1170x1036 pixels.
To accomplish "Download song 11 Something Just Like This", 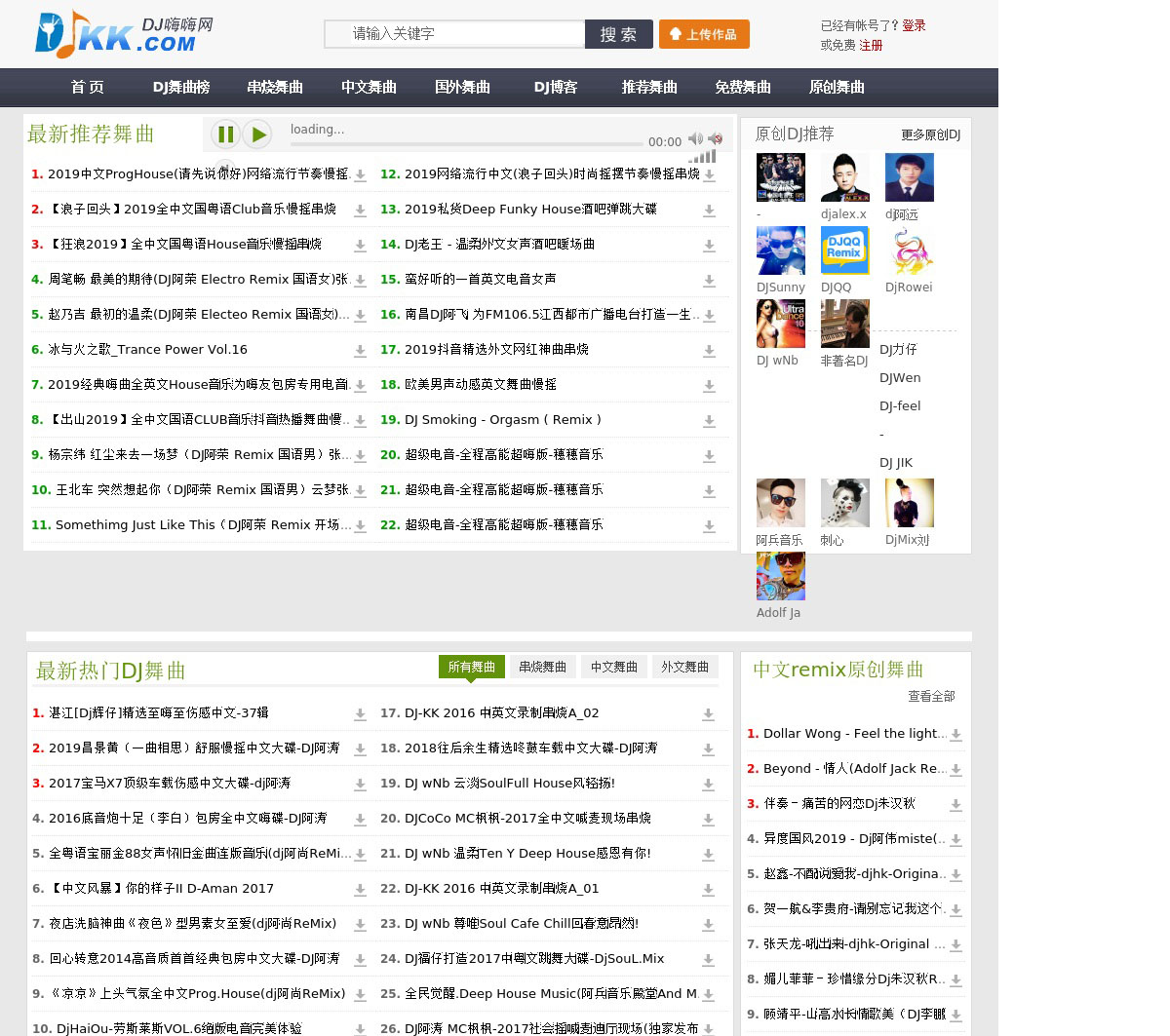I will [x=360, y=526].
